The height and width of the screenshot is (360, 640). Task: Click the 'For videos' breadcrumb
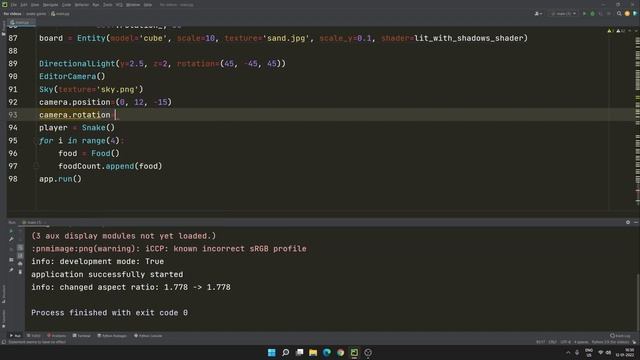[12, 13]
